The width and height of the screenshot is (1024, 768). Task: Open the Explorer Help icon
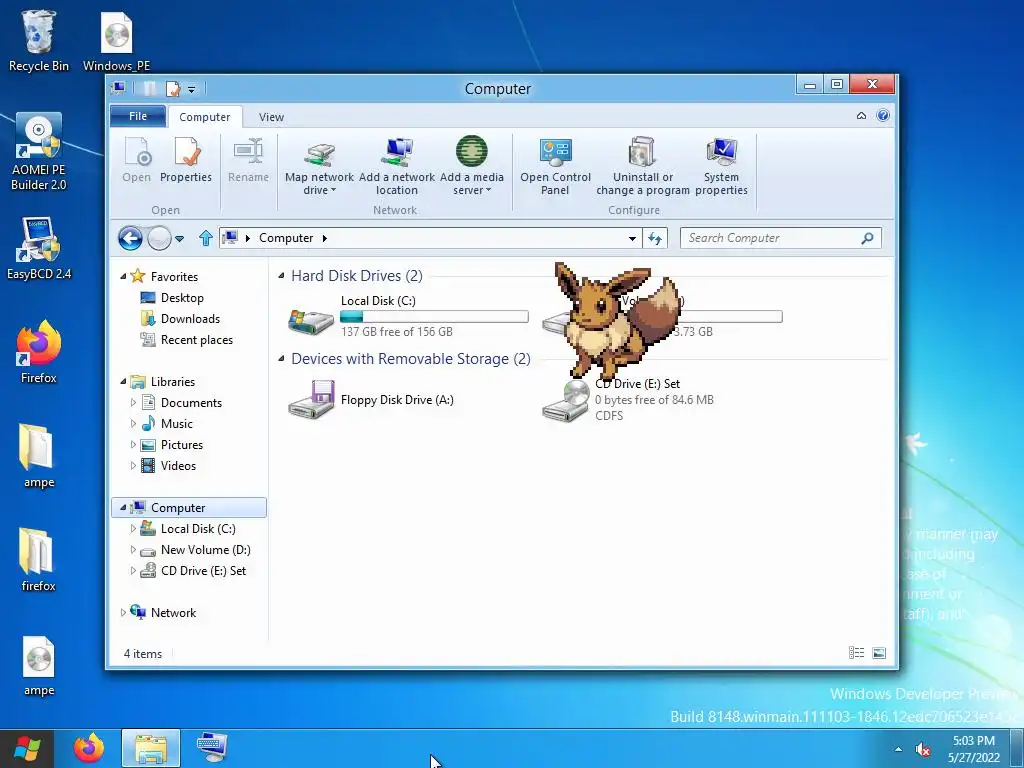tap(883, 116)
